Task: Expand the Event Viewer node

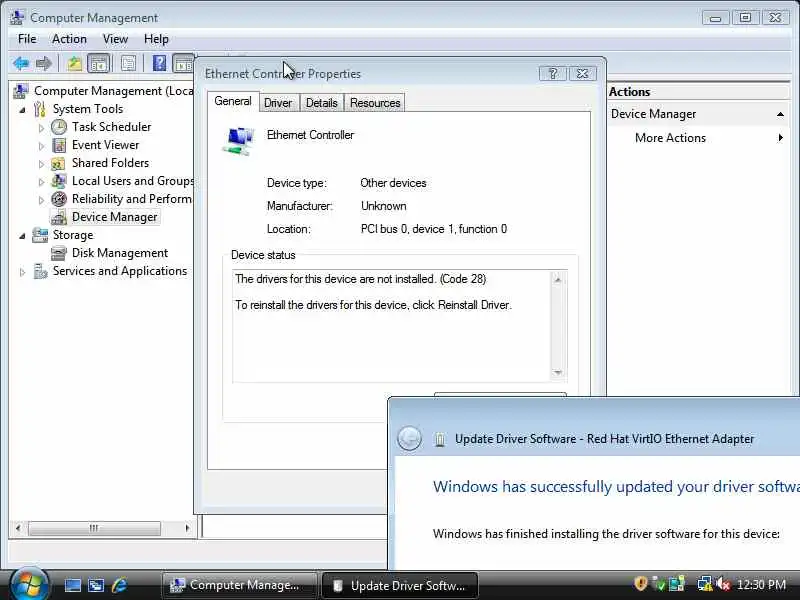Action: point(41,146)
